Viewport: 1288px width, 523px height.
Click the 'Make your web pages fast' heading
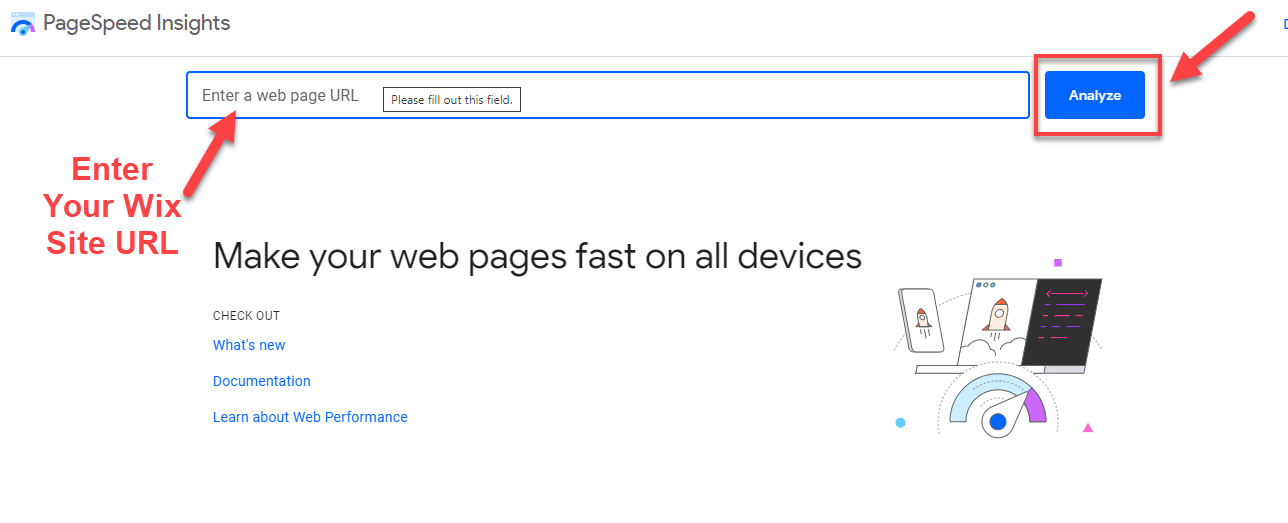pos(537,256)
